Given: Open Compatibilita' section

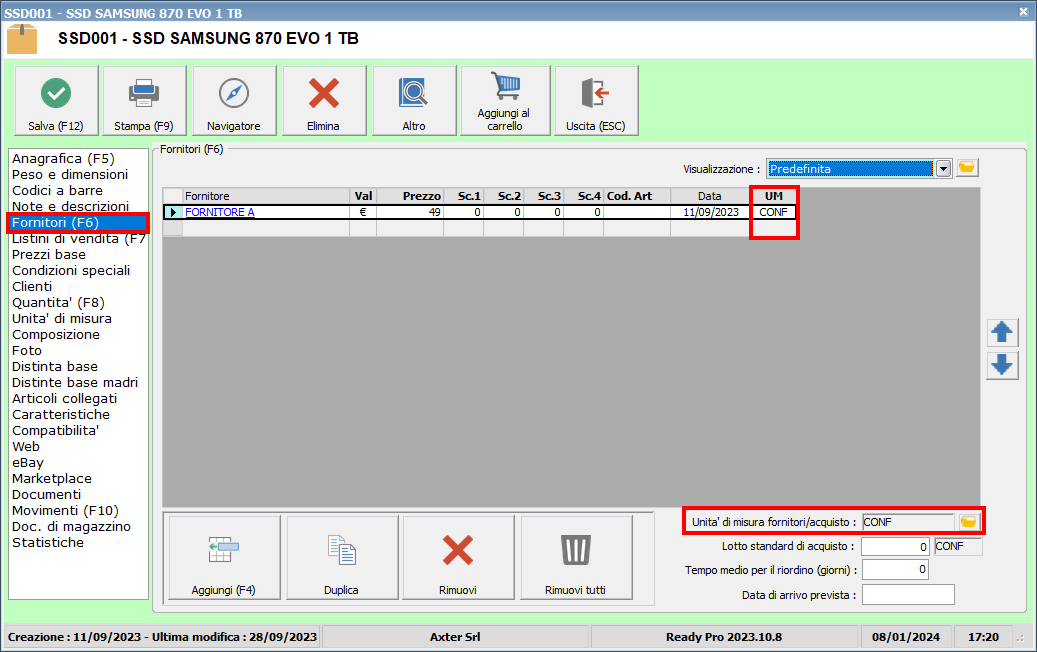Looking at the screenshot, I should [x=56, y=430].
